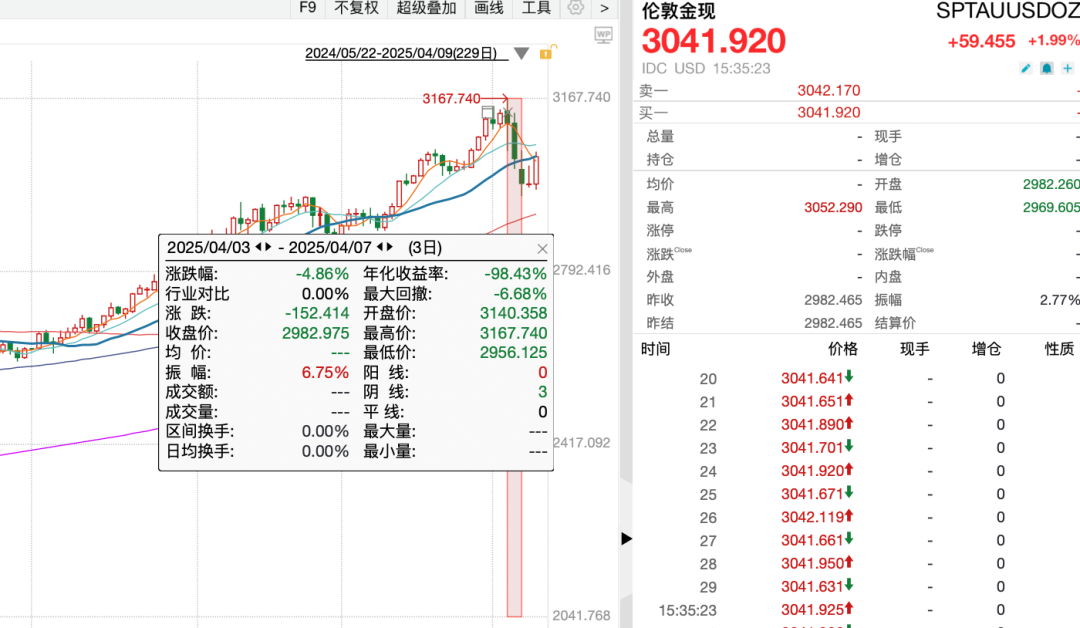Viewport: 1080px width, 628px height.
Task: Click the 开盘价 value 3140.358
Action: (513, 313)
